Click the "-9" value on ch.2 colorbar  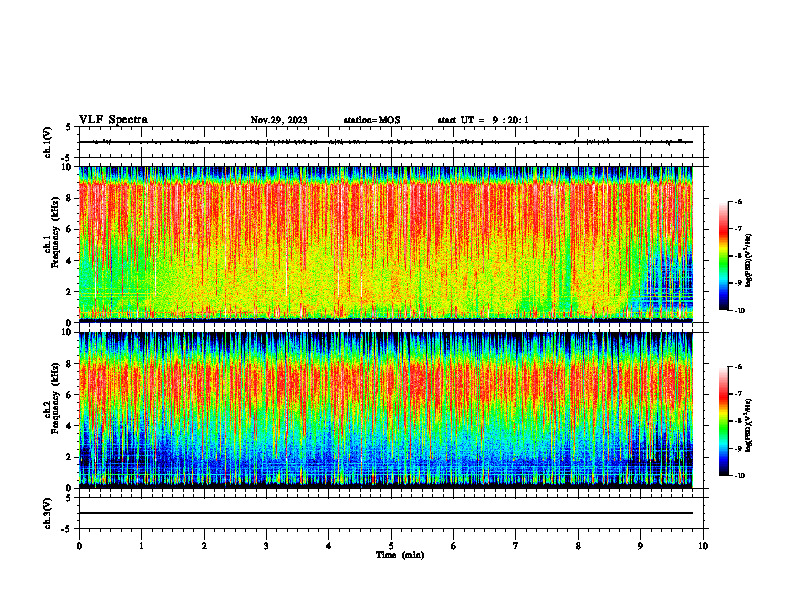point(738,448)
